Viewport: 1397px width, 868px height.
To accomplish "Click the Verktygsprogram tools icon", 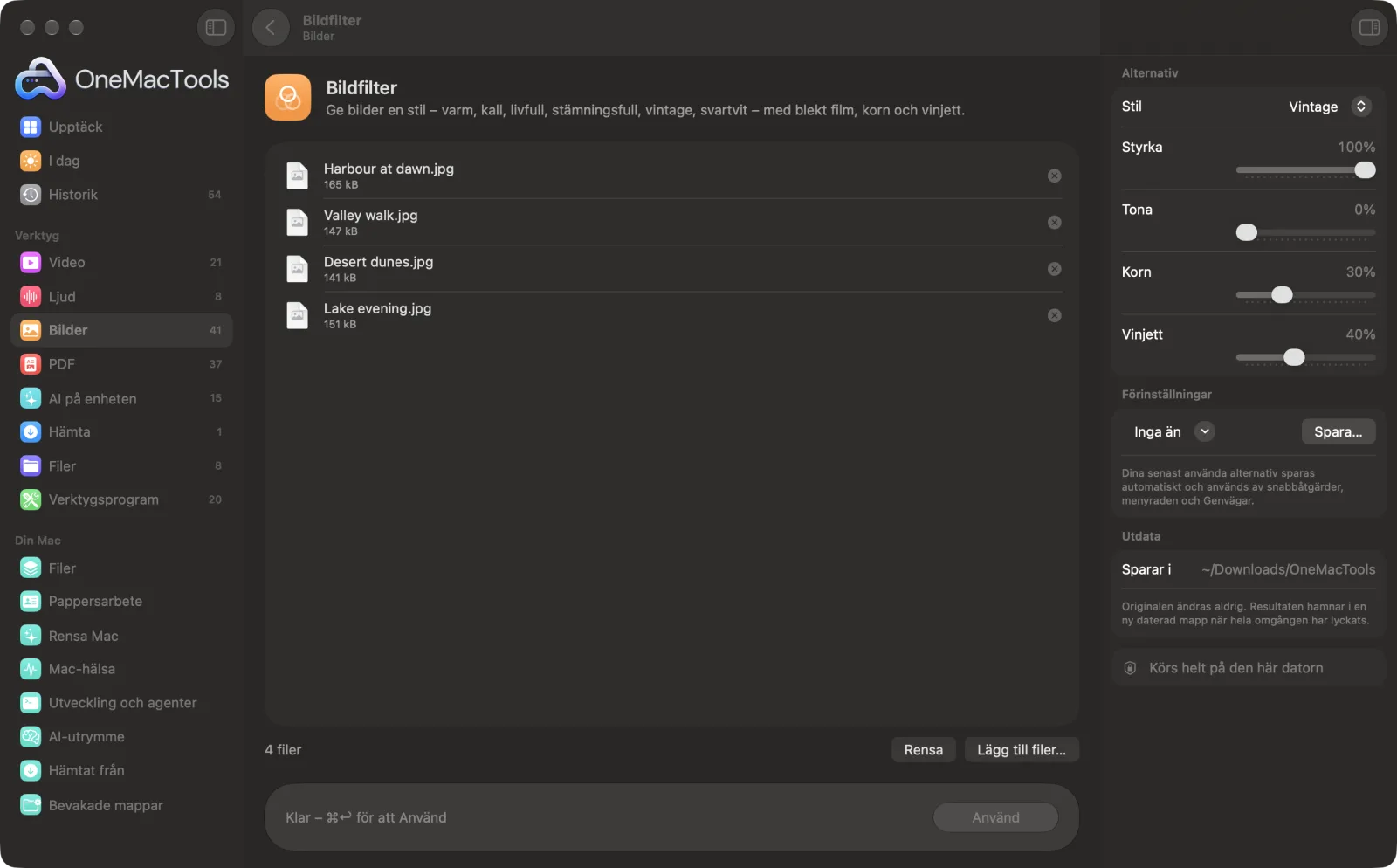I will (31, 499).
